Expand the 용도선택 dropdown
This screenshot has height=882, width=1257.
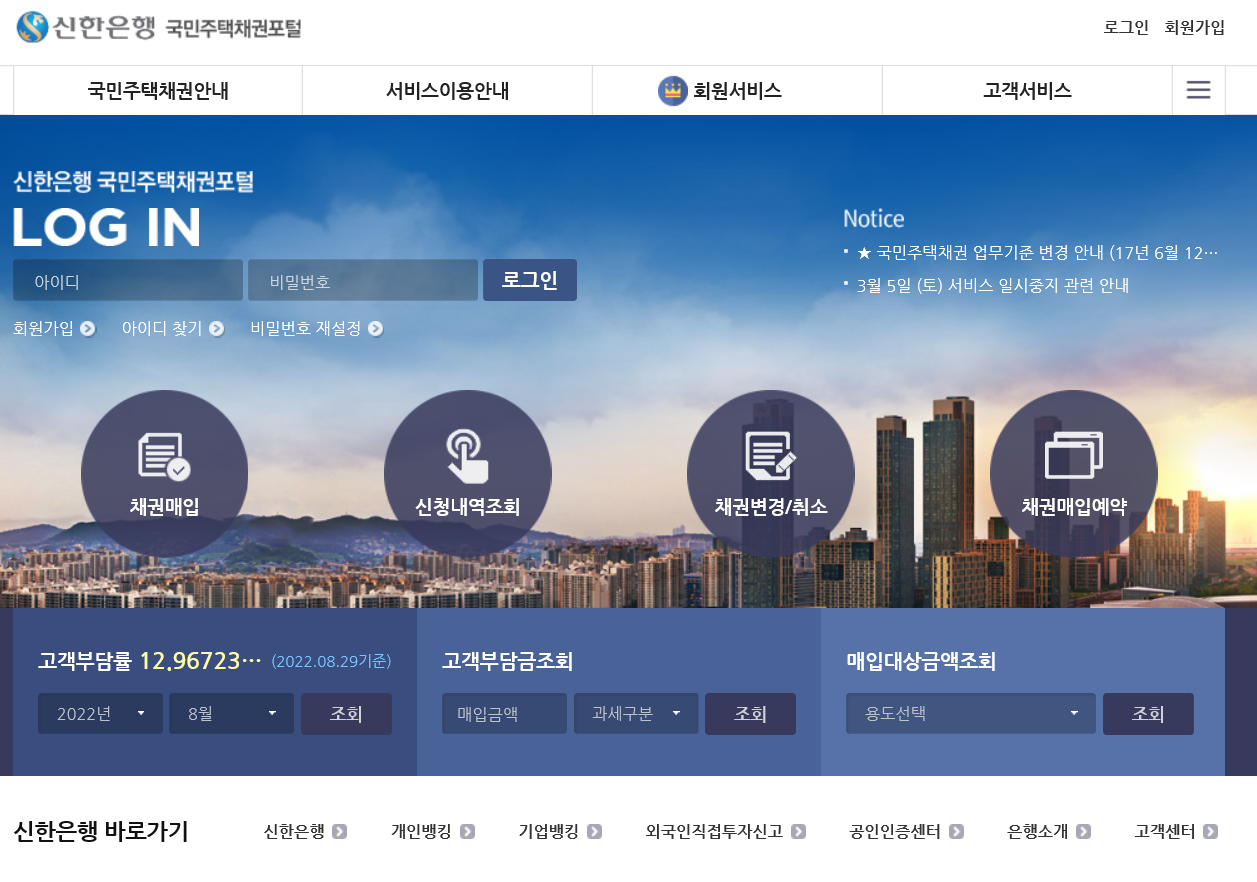pos(971,714)
